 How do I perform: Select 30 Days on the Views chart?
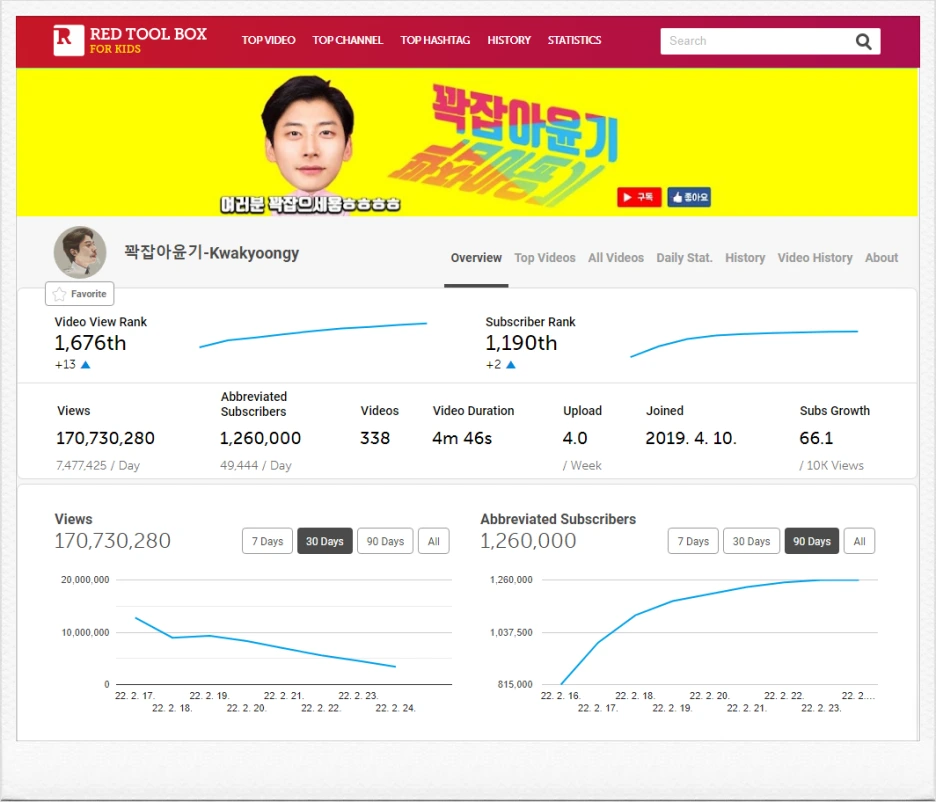coord(325,541)
